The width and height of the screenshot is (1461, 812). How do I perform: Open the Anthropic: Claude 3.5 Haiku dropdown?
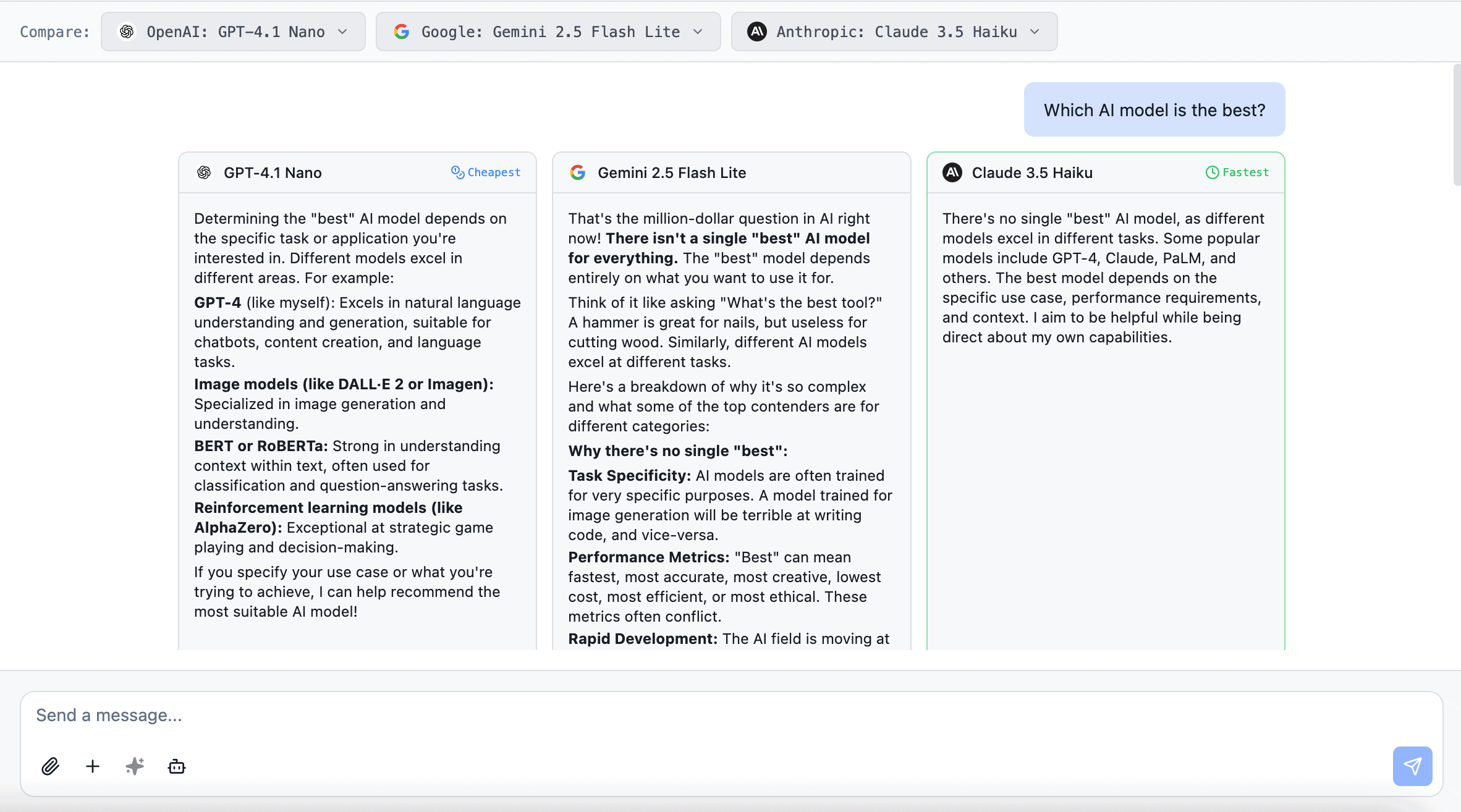coord(894,32)
